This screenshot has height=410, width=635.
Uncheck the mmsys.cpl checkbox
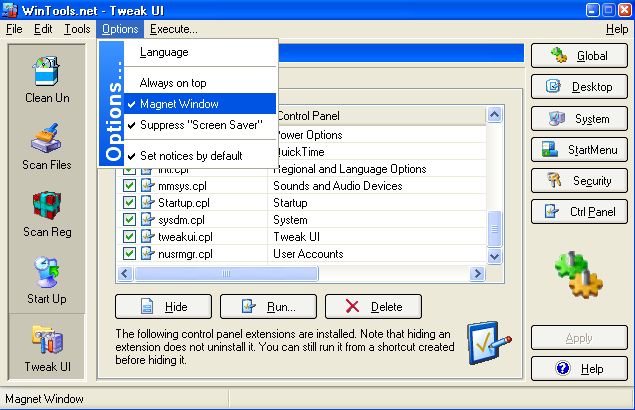click(129, 186)
